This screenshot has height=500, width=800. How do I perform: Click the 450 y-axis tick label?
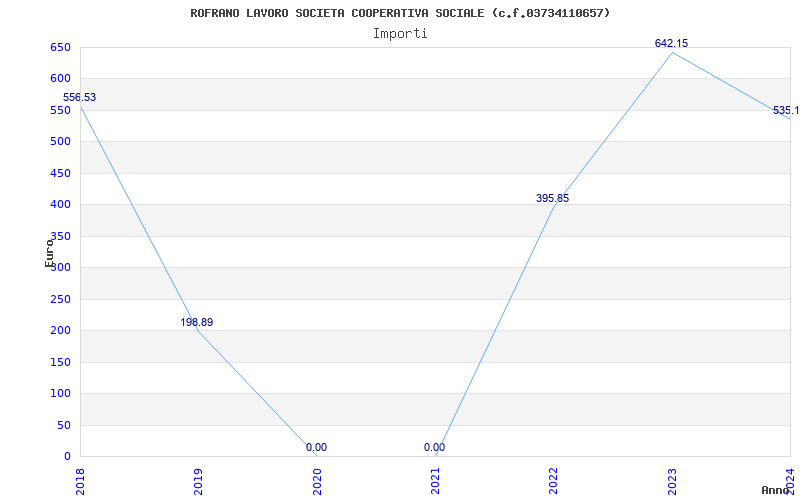click(60, 173)
